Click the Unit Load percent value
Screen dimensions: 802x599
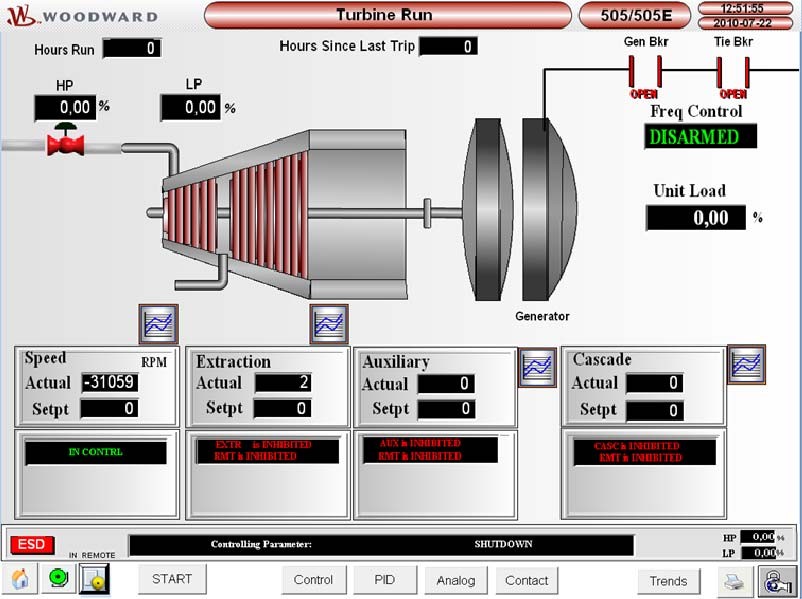696,218
